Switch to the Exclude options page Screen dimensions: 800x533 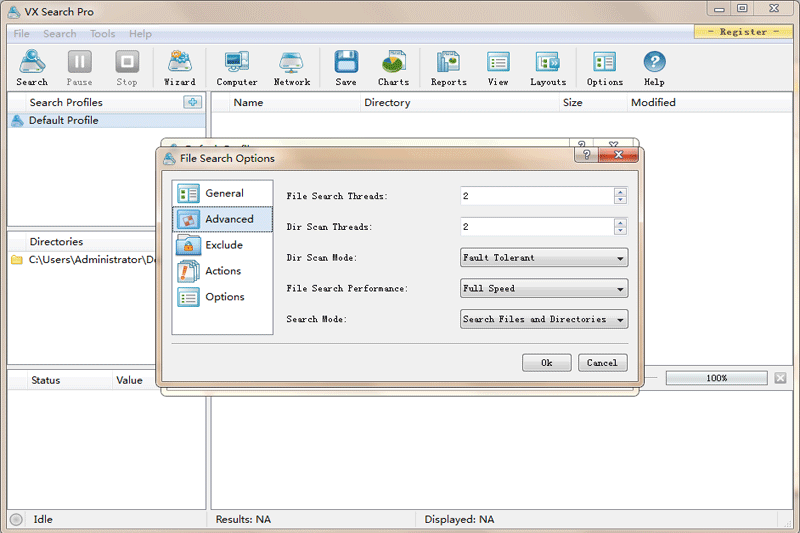coord(222,245)
